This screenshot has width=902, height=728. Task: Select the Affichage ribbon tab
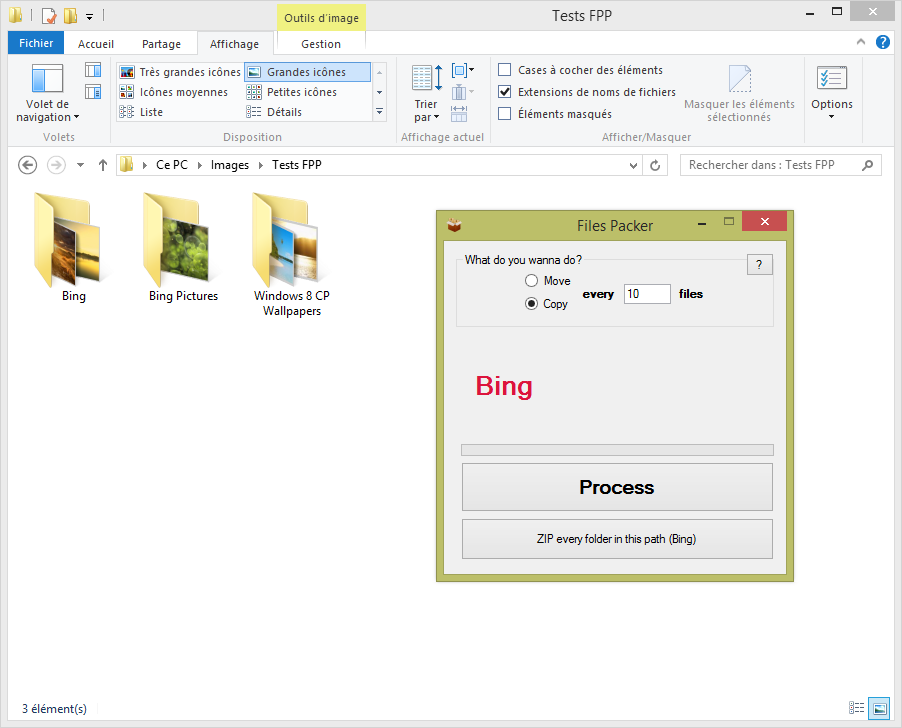(x=234, y=44)
